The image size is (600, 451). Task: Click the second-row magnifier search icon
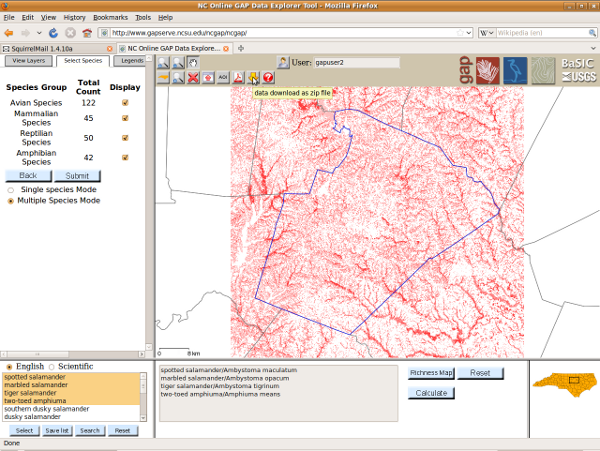point(178,78)
